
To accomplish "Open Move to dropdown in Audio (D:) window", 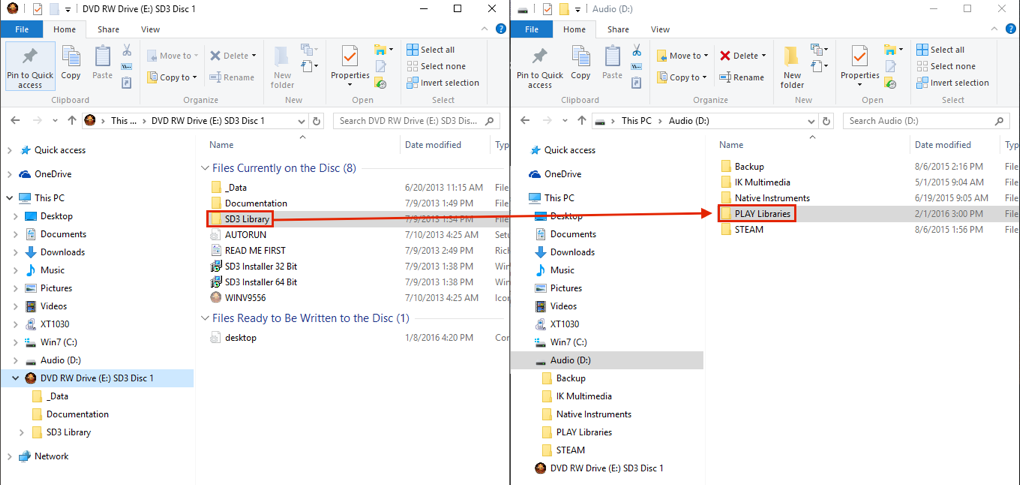I will (683, 56).
